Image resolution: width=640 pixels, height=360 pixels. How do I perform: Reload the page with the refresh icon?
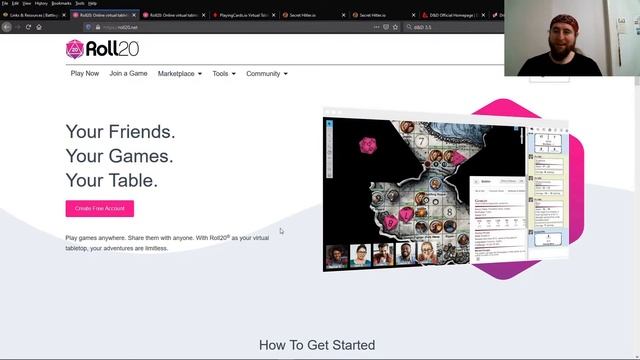(x=28, y=27)
